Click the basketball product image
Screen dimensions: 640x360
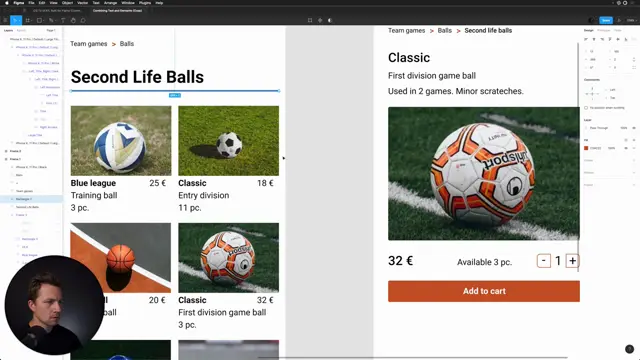(121, 258)
